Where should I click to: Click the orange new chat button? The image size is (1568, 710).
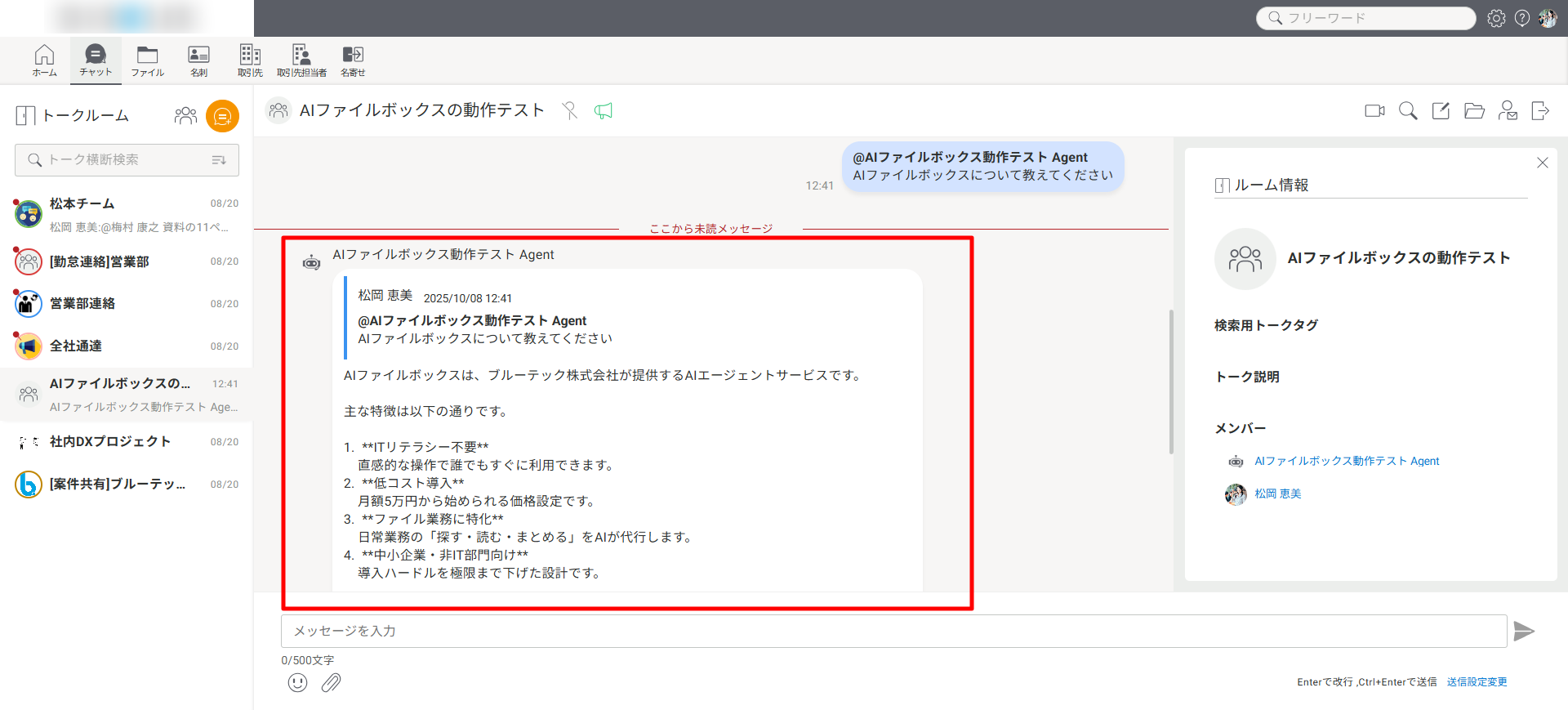(x=222, y=116)
